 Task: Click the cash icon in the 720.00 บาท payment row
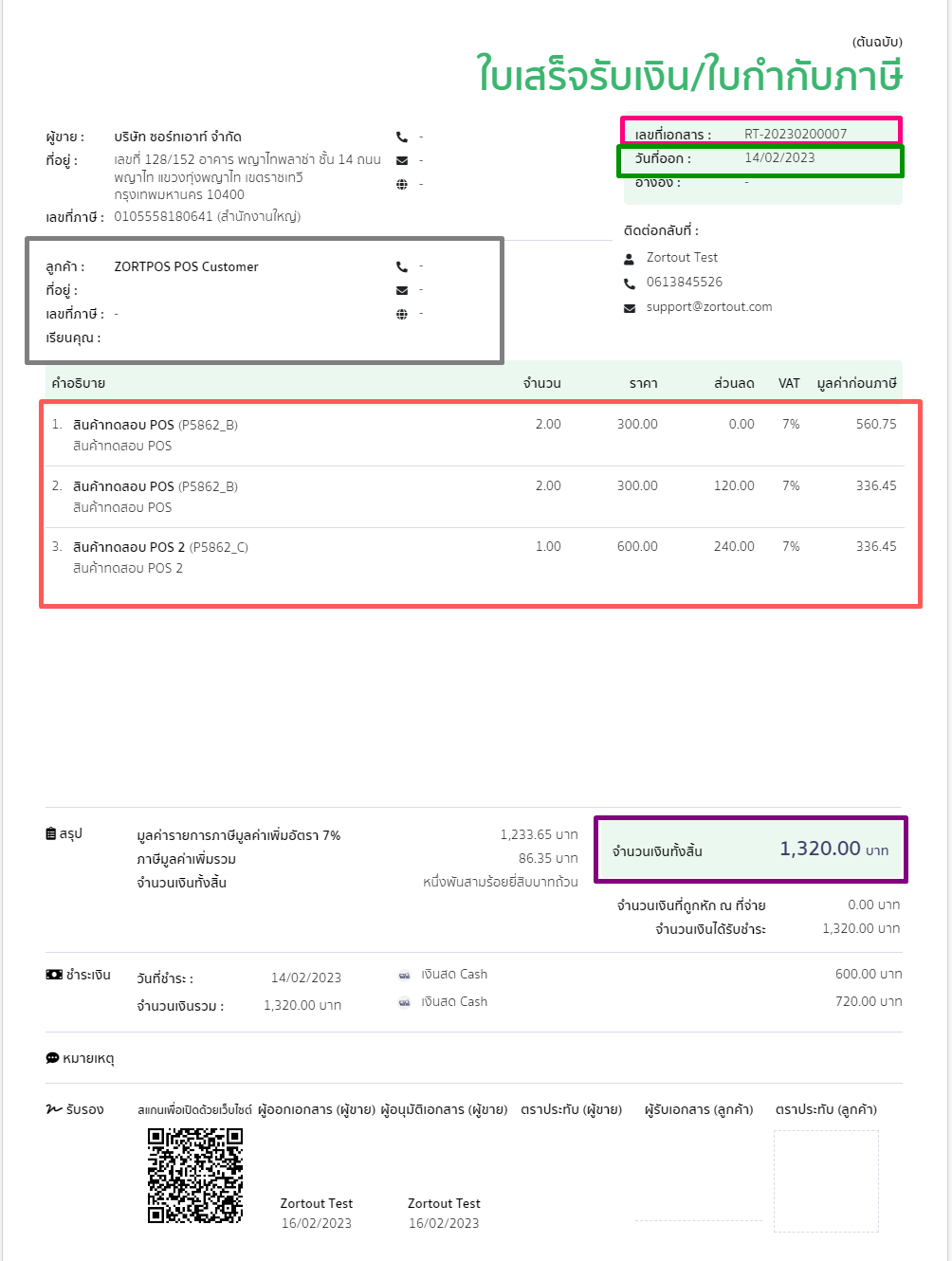click(405, 1002)
